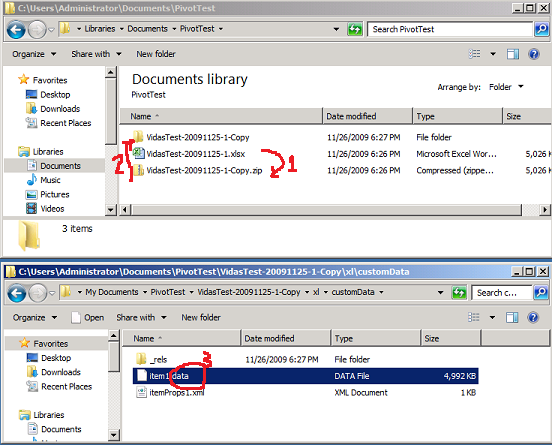552x445 pixels.
Task: Click Documents breadcrumb in PivotTest address bar
Action: (148, 29)
